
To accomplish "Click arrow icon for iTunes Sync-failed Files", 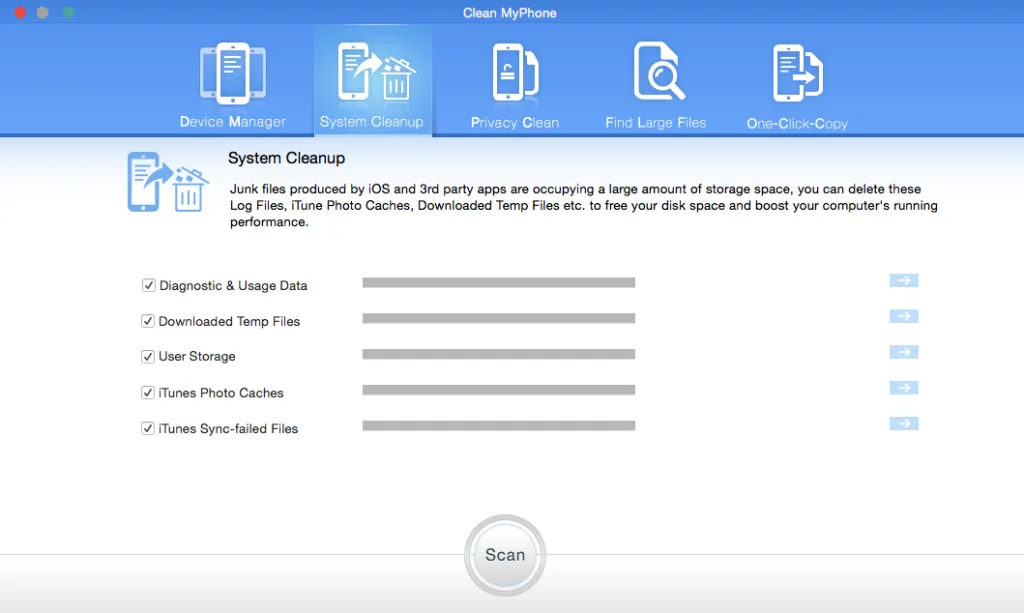I will click(x=904, y=424).
